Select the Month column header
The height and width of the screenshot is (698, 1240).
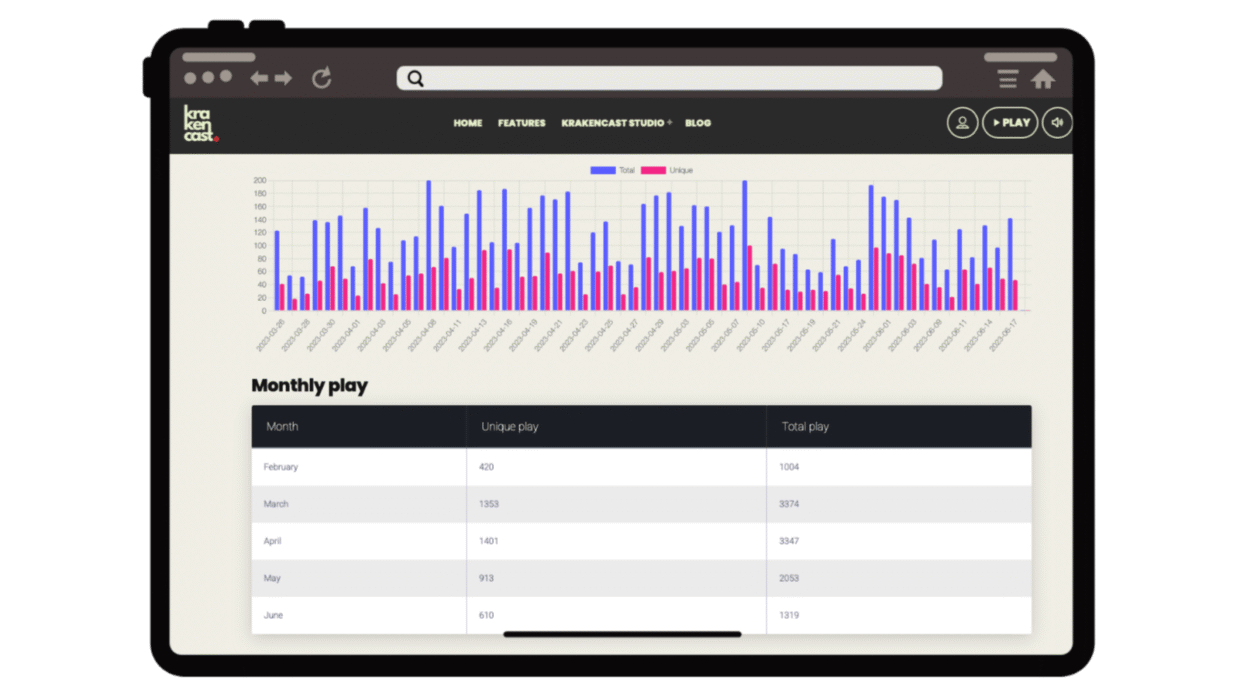[282, 427]
